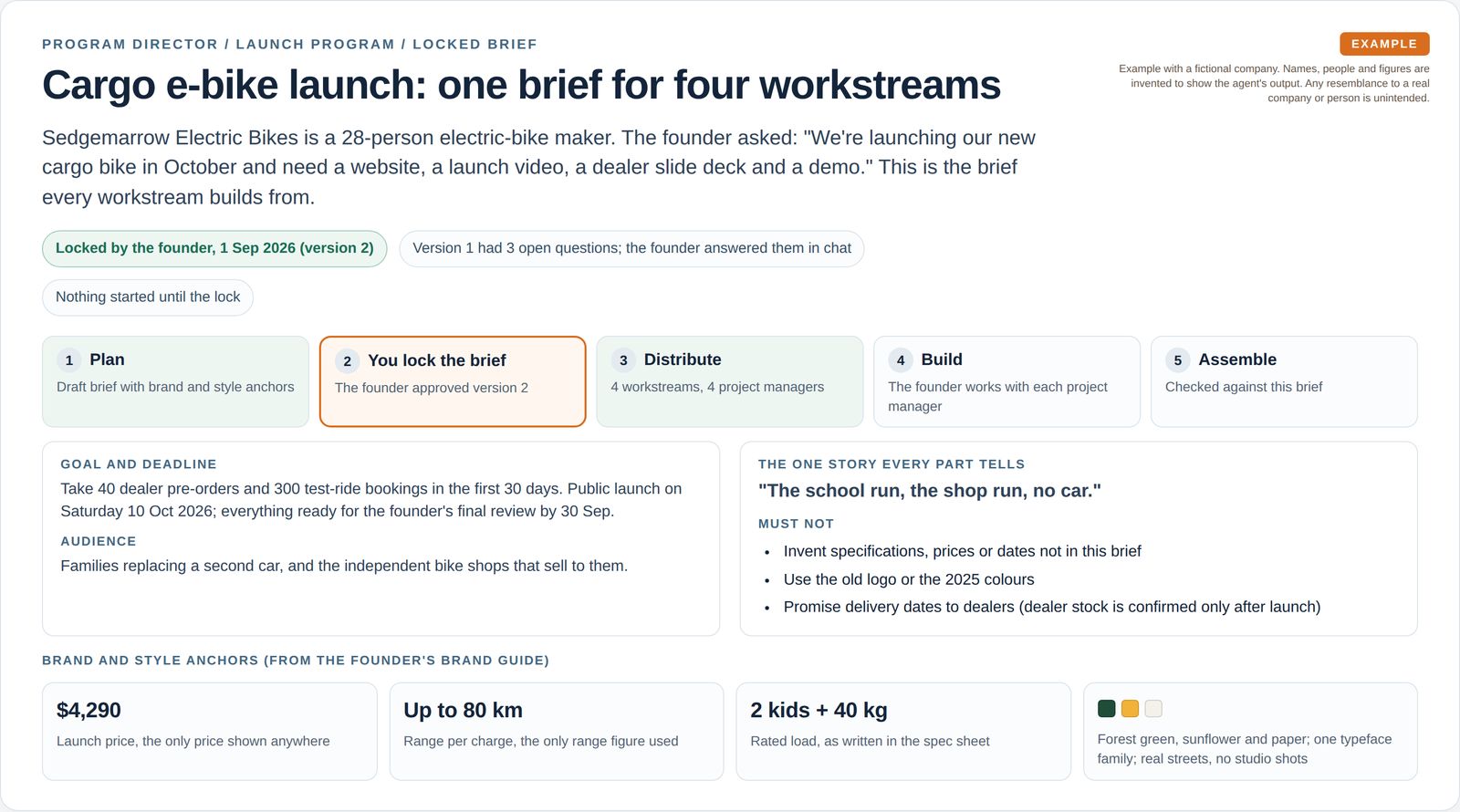Select step 1 Plan card
The width and height of the screenshot is (1460, 812).
pos(175,381)
